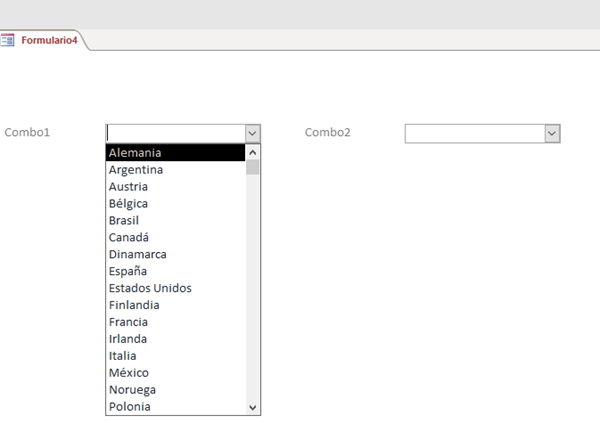Select Bélgica in the dropdown list

pyautogui.click(x=176, y=203)
